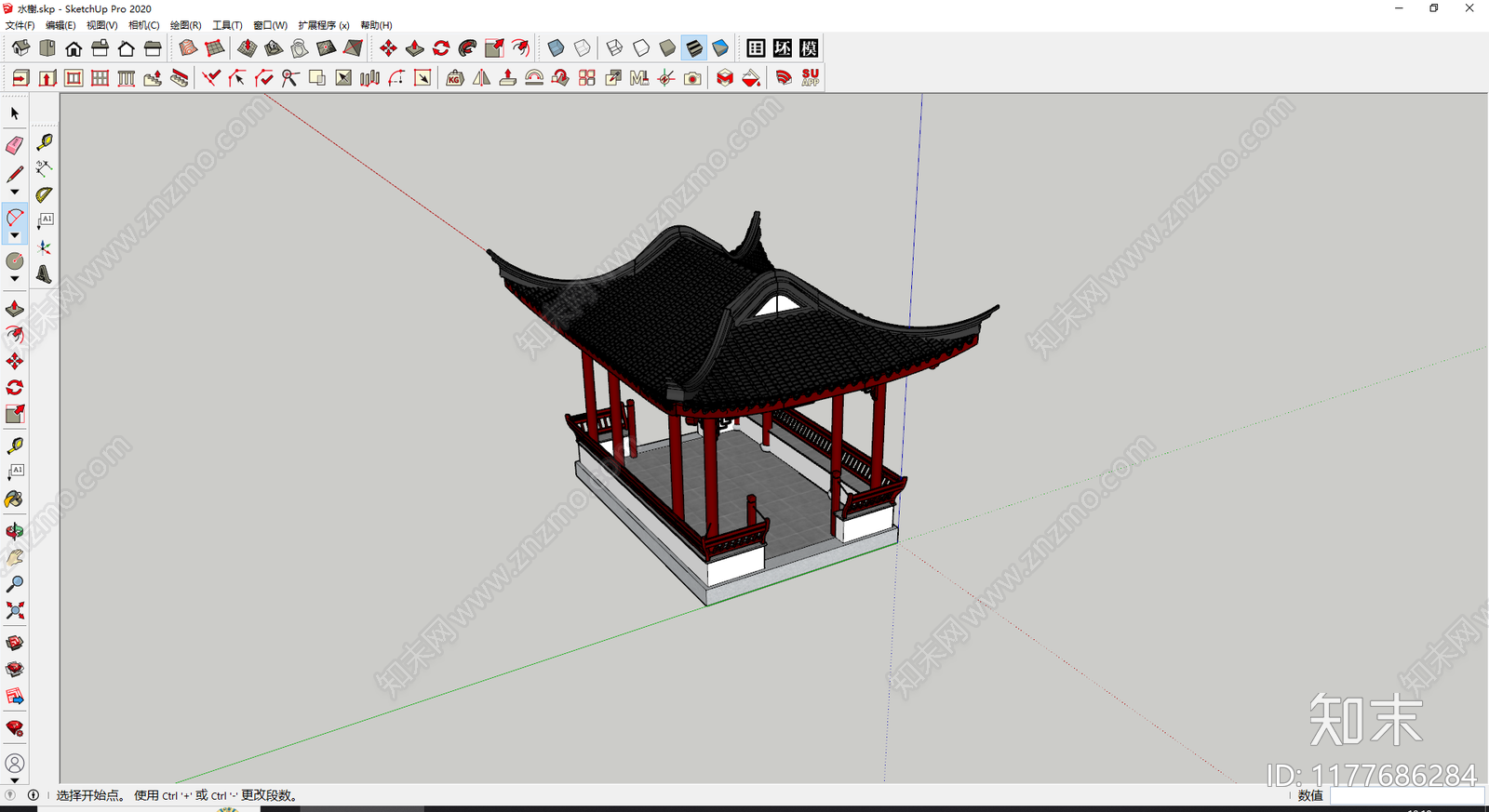Select the Push/Pull tool in top toolbar
Image resolution: width=1489 pixels, height=812 pixels.
tap(415, 48)
